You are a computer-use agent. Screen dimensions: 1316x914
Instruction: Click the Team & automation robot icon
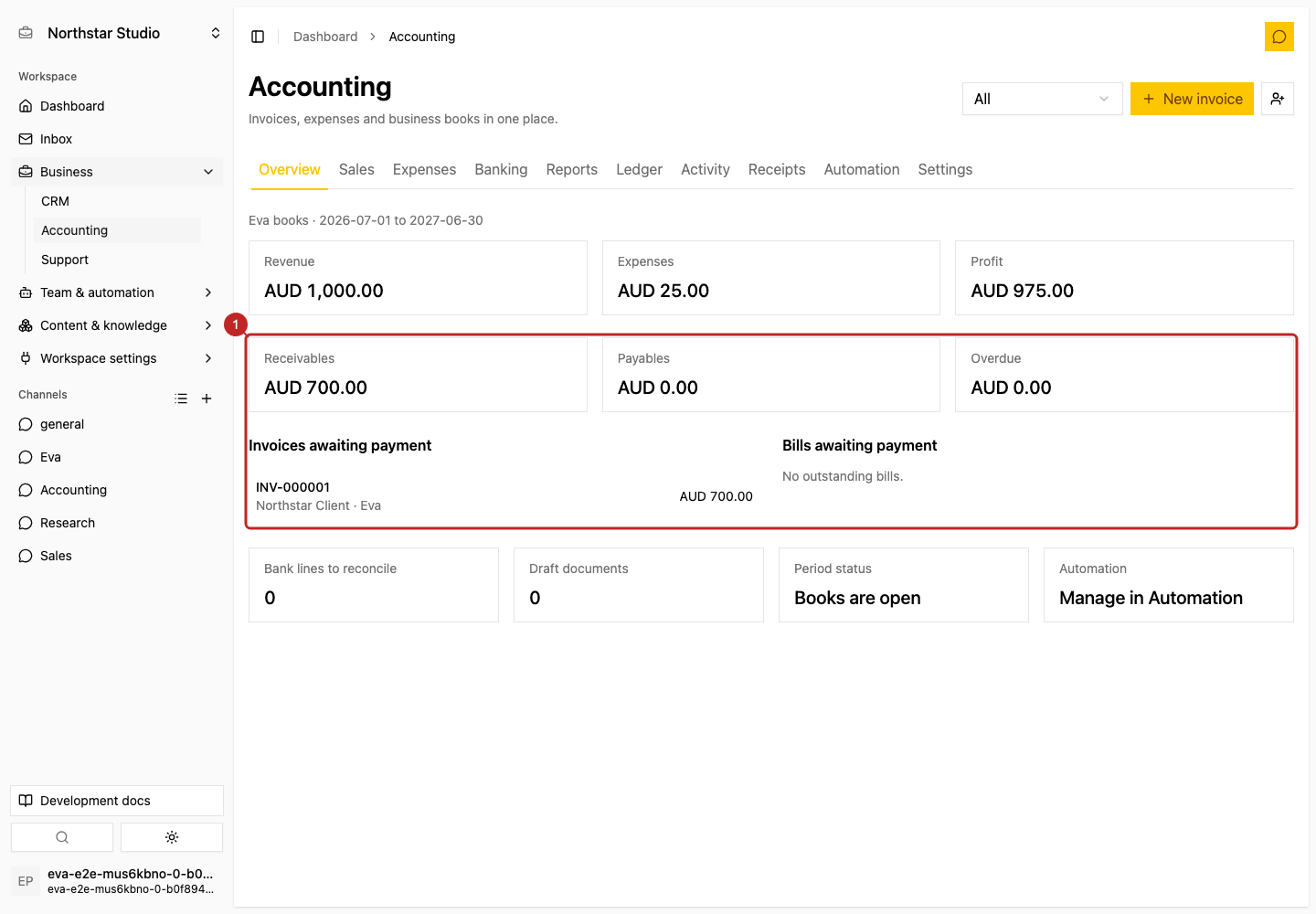(26, 292)
